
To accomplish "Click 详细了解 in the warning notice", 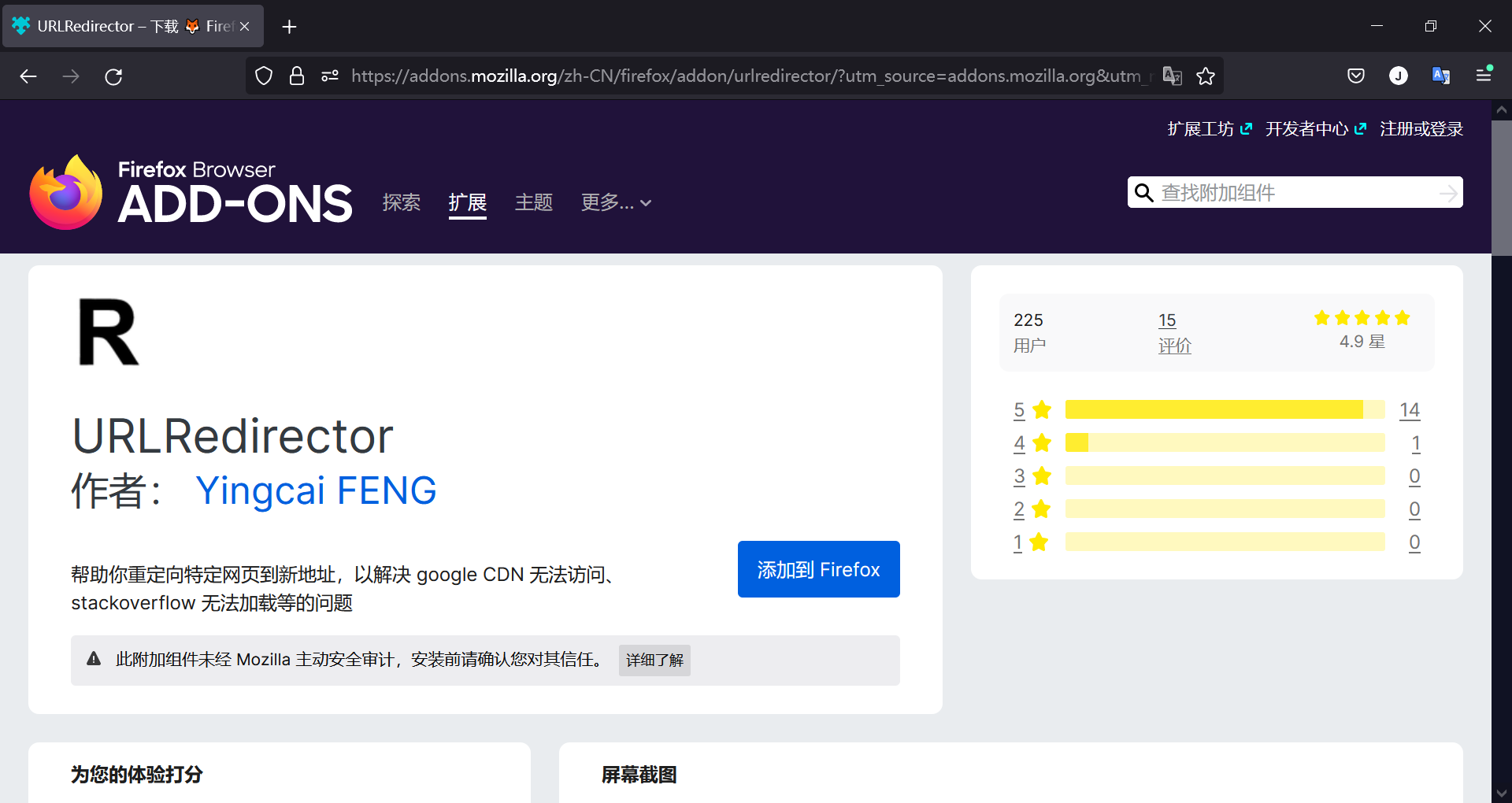I will pos(654,661).
